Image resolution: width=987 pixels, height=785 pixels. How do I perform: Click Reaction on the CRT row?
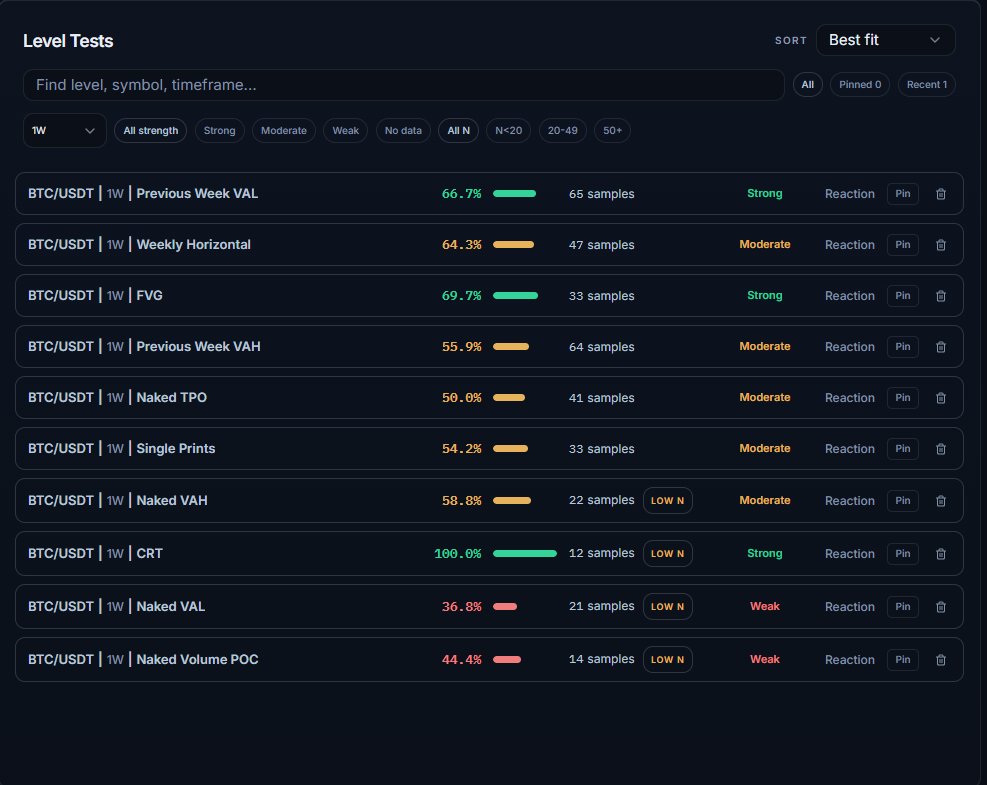tap(850, 554)
